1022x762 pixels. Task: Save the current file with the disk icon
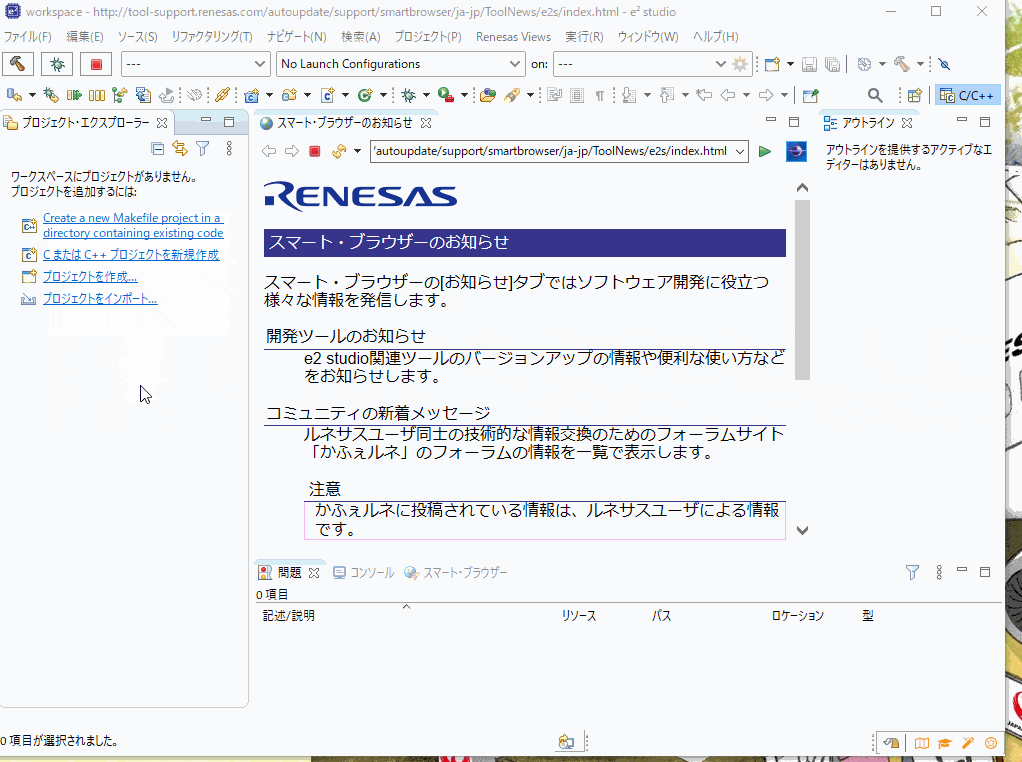pyautogui.click(x=809, y=64)
